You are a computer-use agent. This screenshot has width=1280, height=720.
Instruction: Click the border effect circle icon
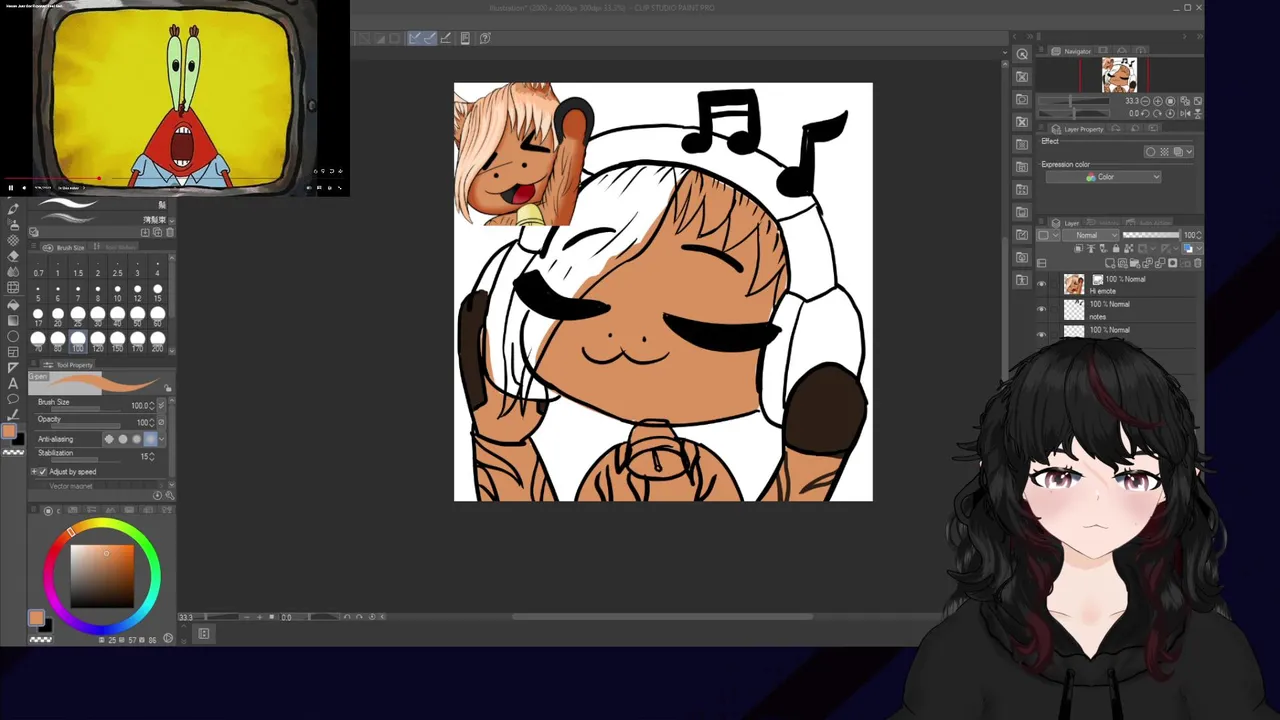click(1150, 152)
